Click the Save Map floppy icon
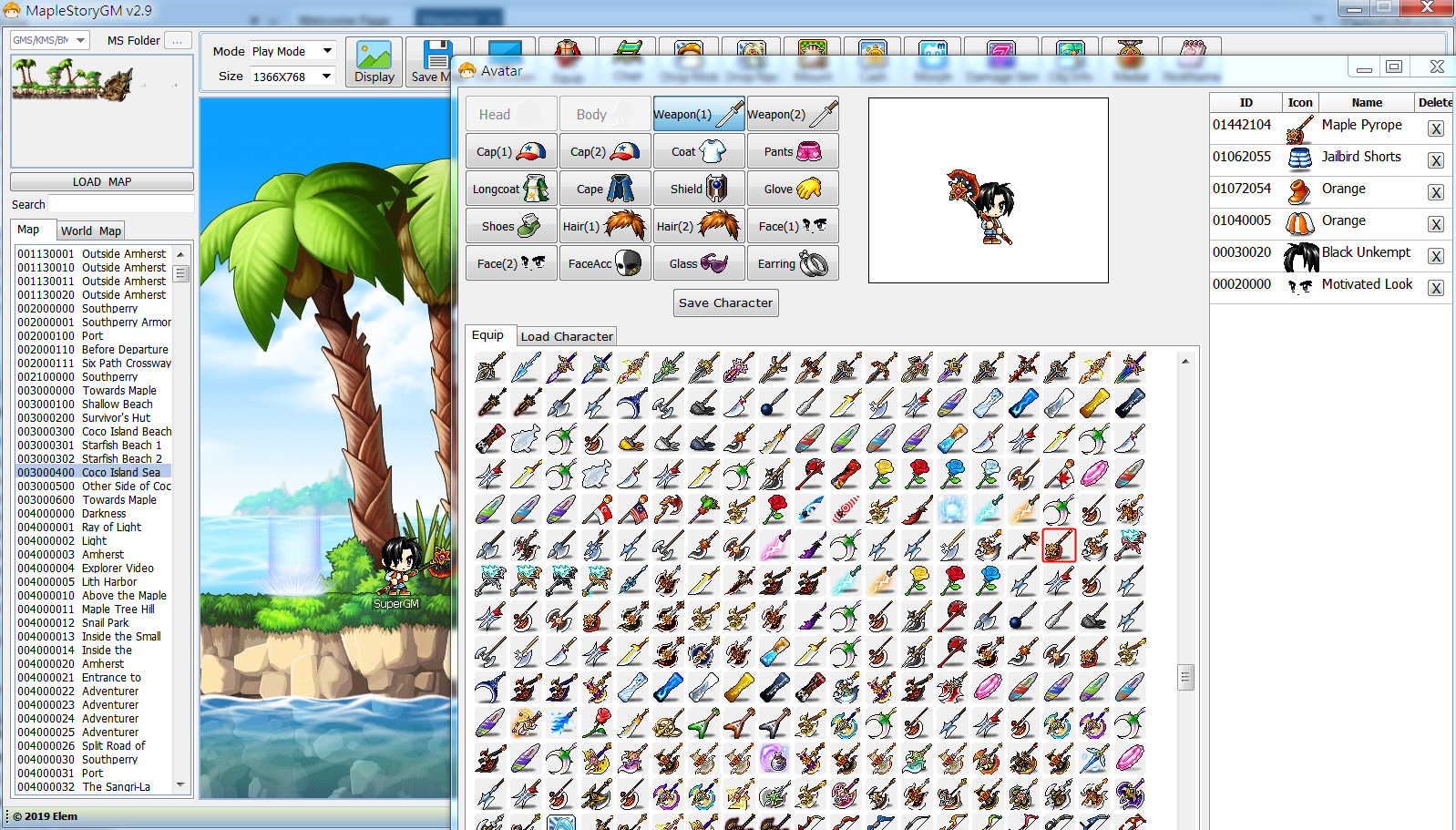Viewport: 1456px width, 830px height. pyautogui.click(x=430, y=62)
